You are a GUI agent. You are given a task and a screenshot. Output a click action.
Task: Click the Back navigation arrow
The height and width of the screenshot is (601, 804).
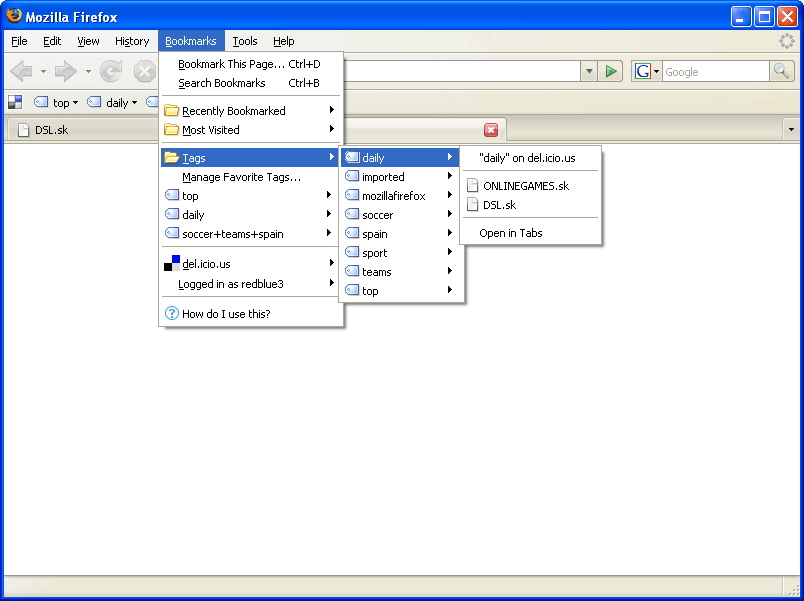22,71
